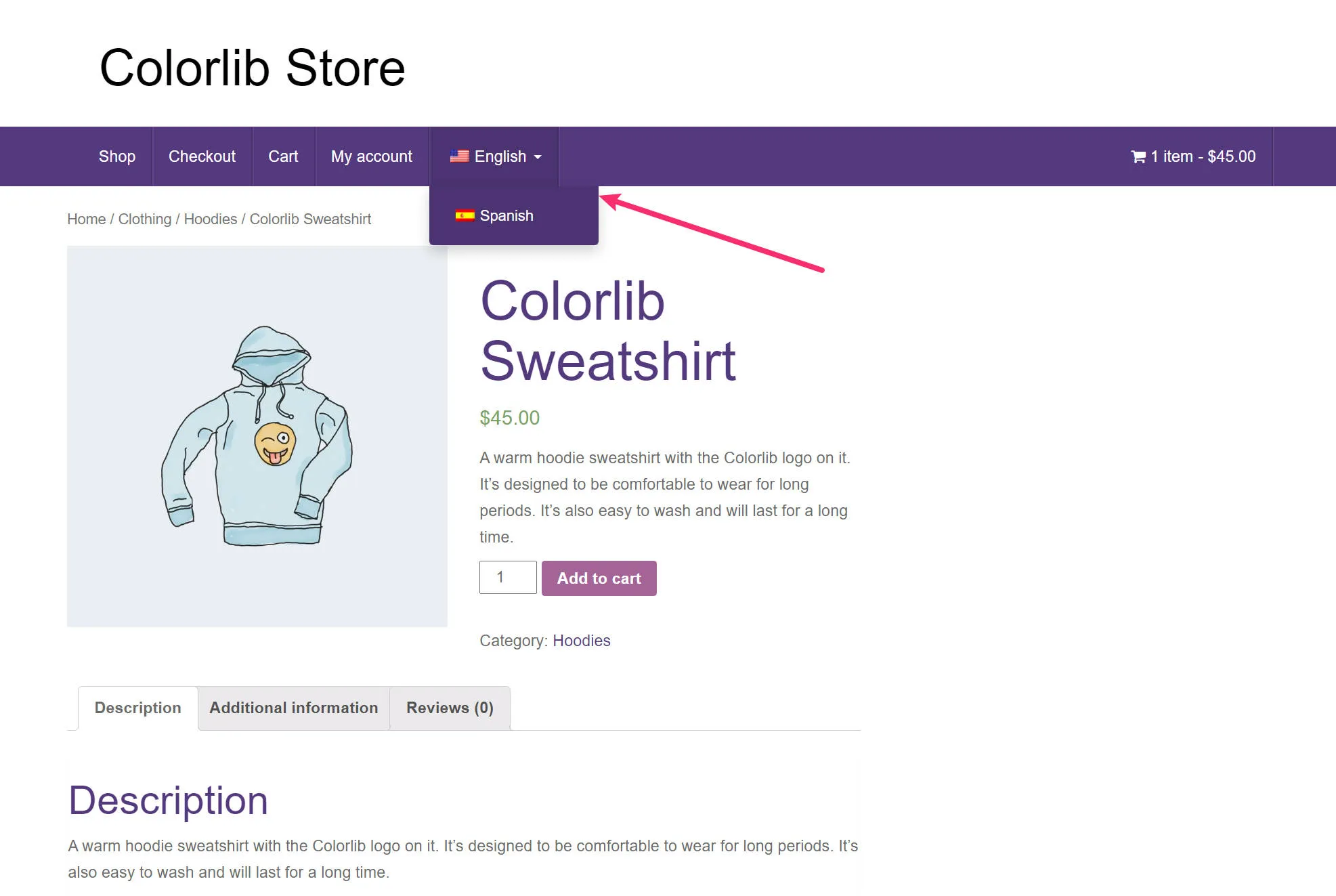Click the Hoodies breadcrumb link
1336x896 pixels.
[211, 219]
